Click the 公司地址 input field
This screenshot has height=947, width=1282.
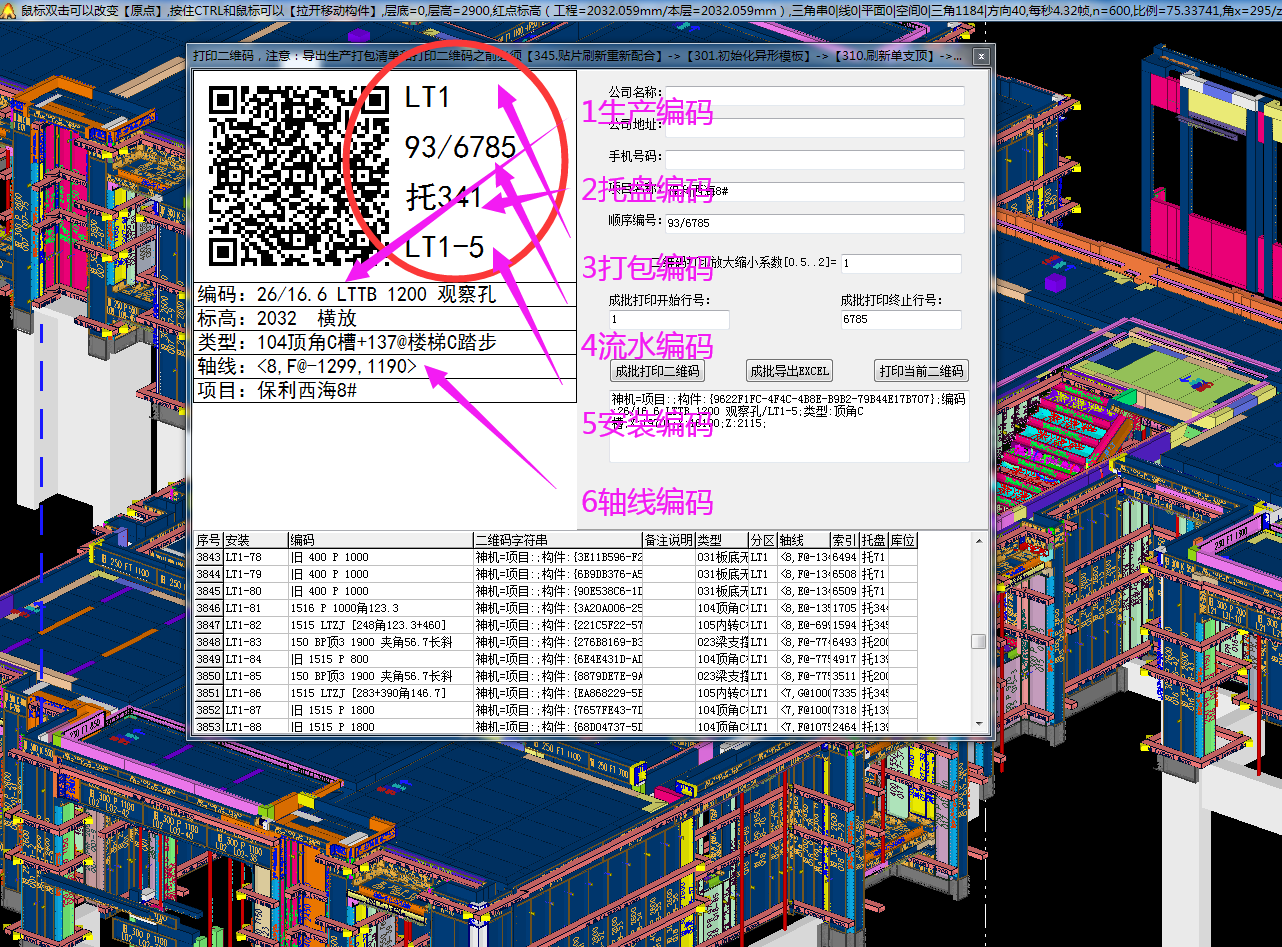pos(814,128)
